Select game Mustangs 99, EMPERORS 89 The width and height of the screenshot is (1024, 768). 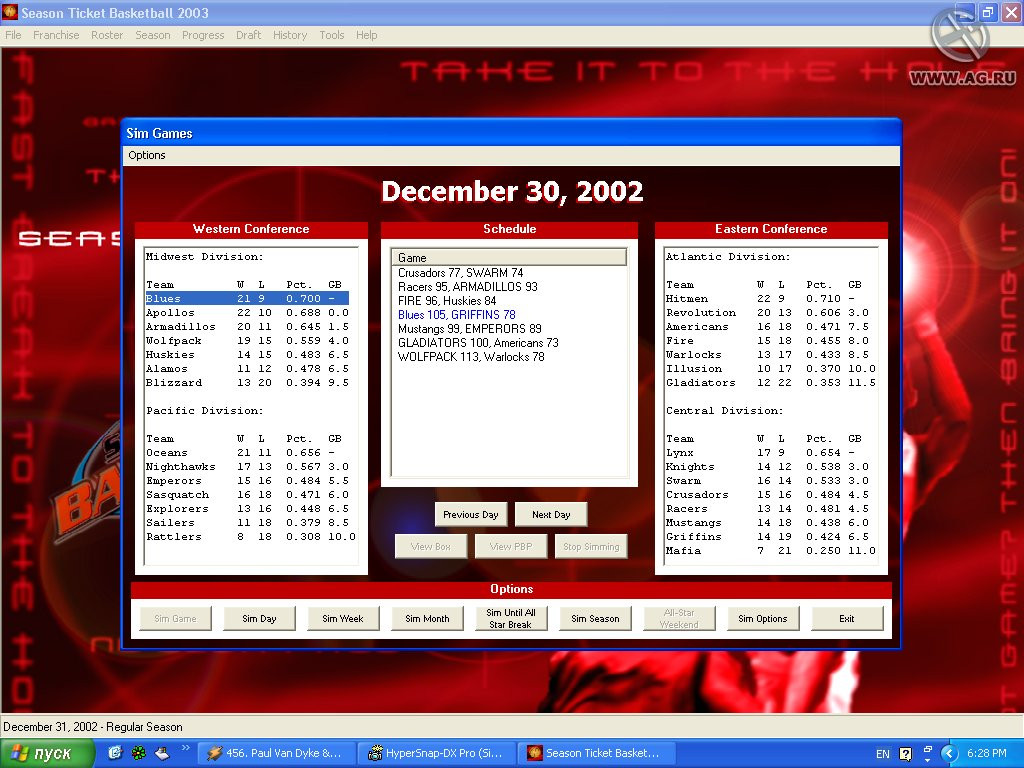470,328
